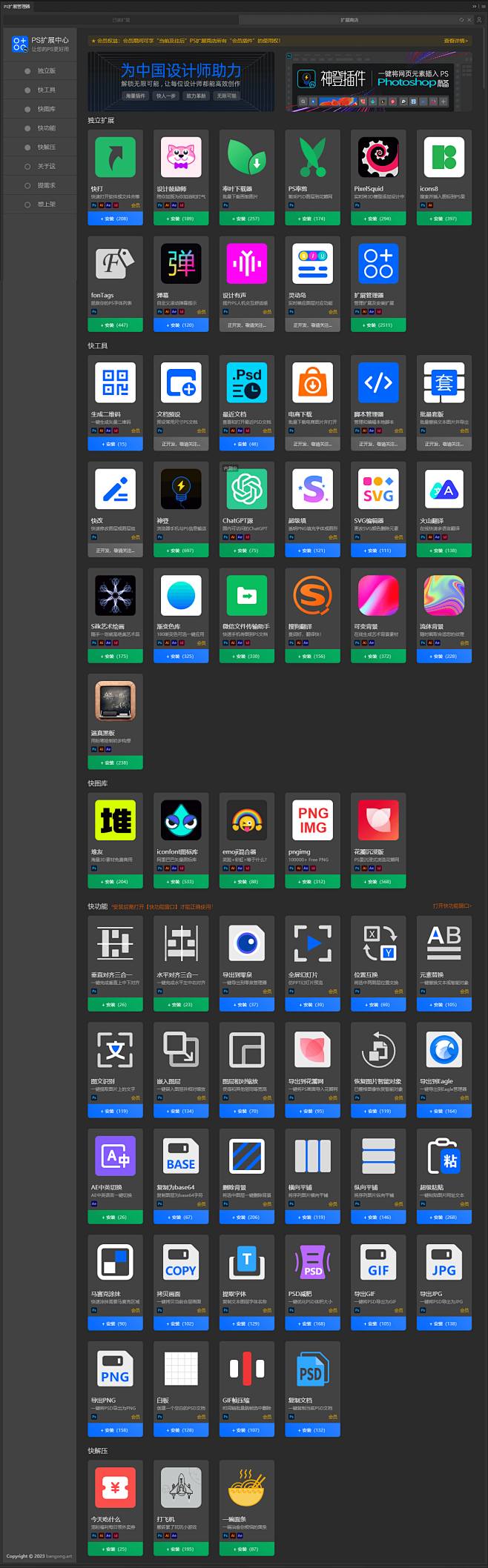488x1568 pixels.
Task: Open the 设计鼓励师 cat icon
Action: tap(181, 157)
